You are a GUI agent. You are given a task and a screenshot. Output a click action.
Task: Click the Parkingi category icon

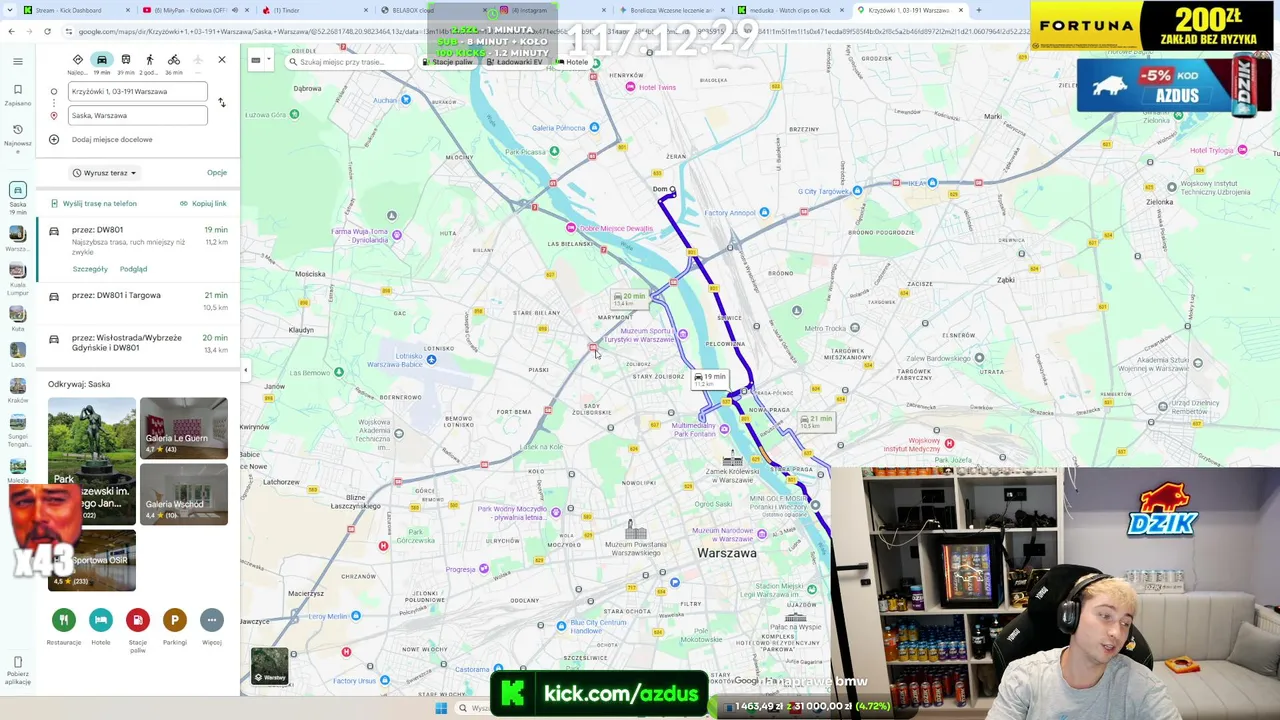pos(175,620)
